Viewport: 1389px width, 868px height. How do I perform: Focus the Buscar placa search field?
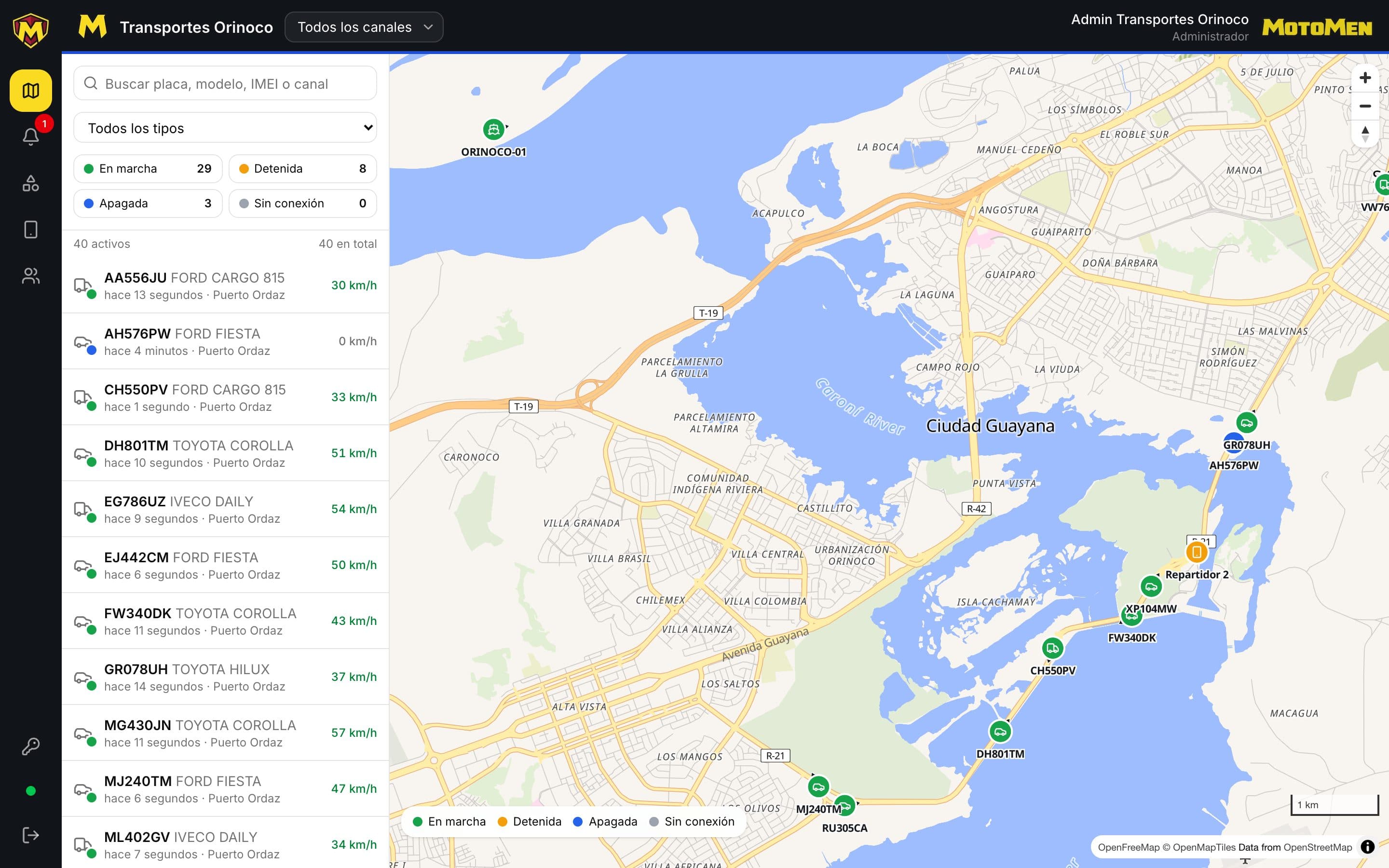pos(225,83)
